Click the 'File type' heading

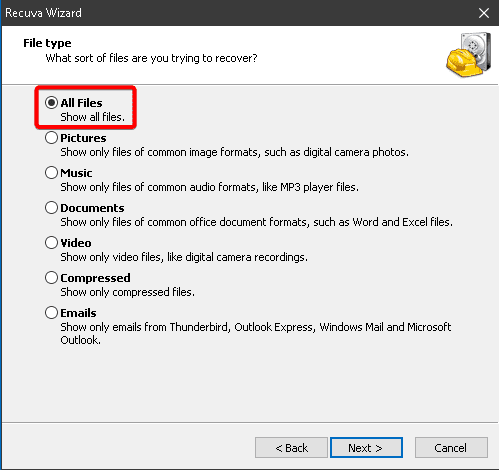coord(47,43)
